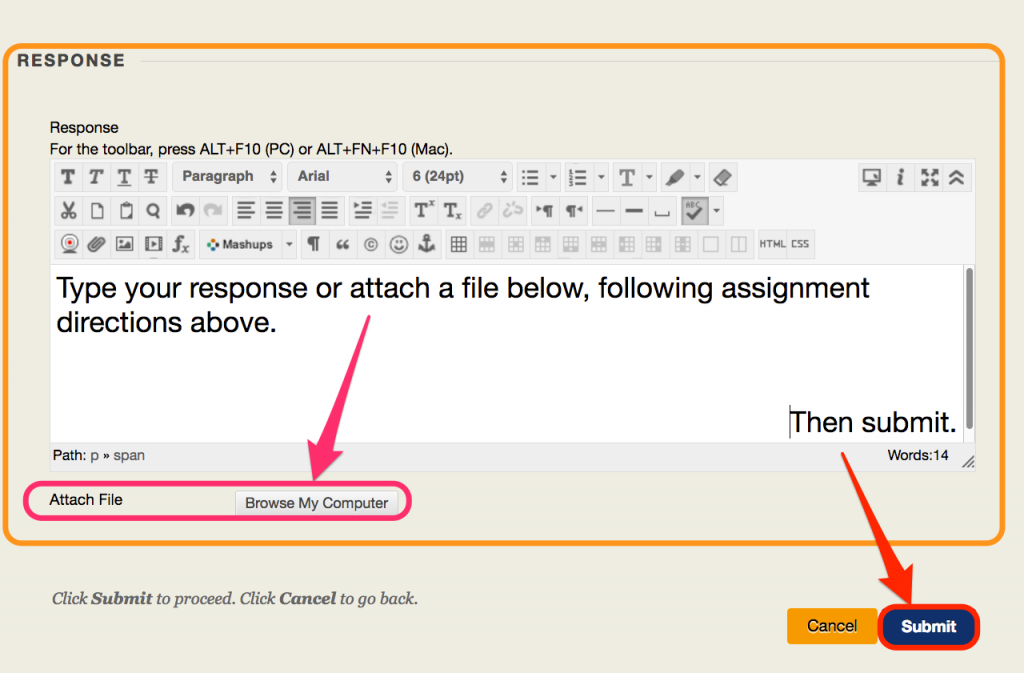
Task: Expand text color picker arrow
Action: (x=649, y=177)
